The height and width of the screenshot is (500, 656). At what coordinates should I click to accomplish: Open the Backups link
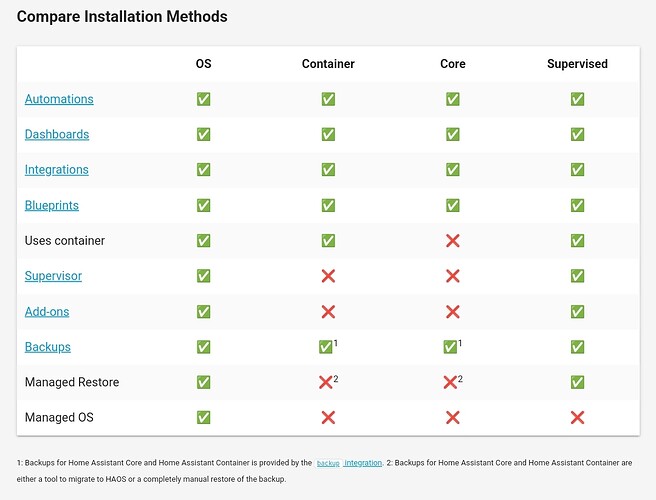click(48, 347)
